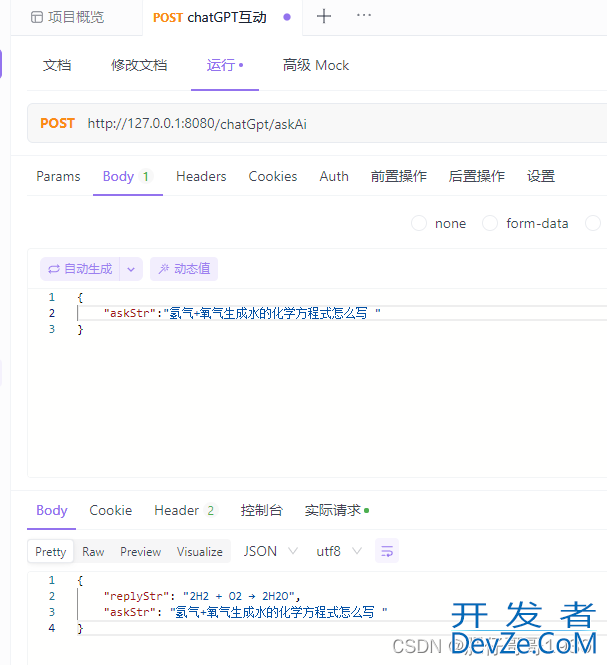
Task: Open the response Cookie tab
Action: (111, 511)
